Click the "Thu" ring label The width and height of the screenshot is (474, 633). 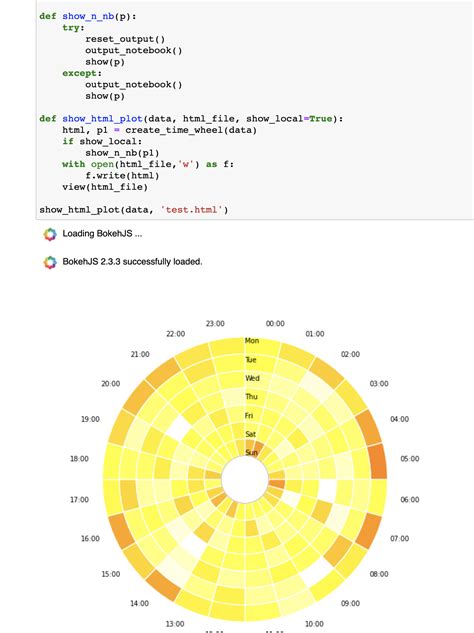click(251, 396)
